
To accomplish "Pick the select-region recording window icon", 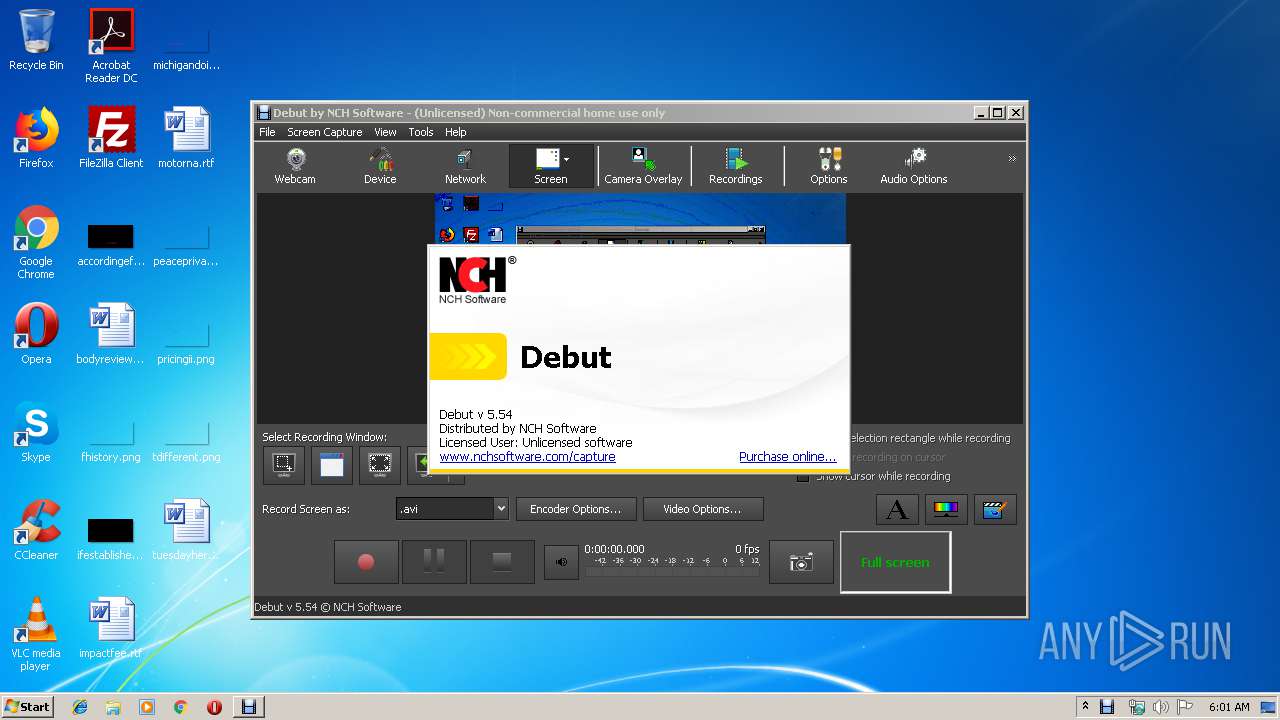I will 284,464.
